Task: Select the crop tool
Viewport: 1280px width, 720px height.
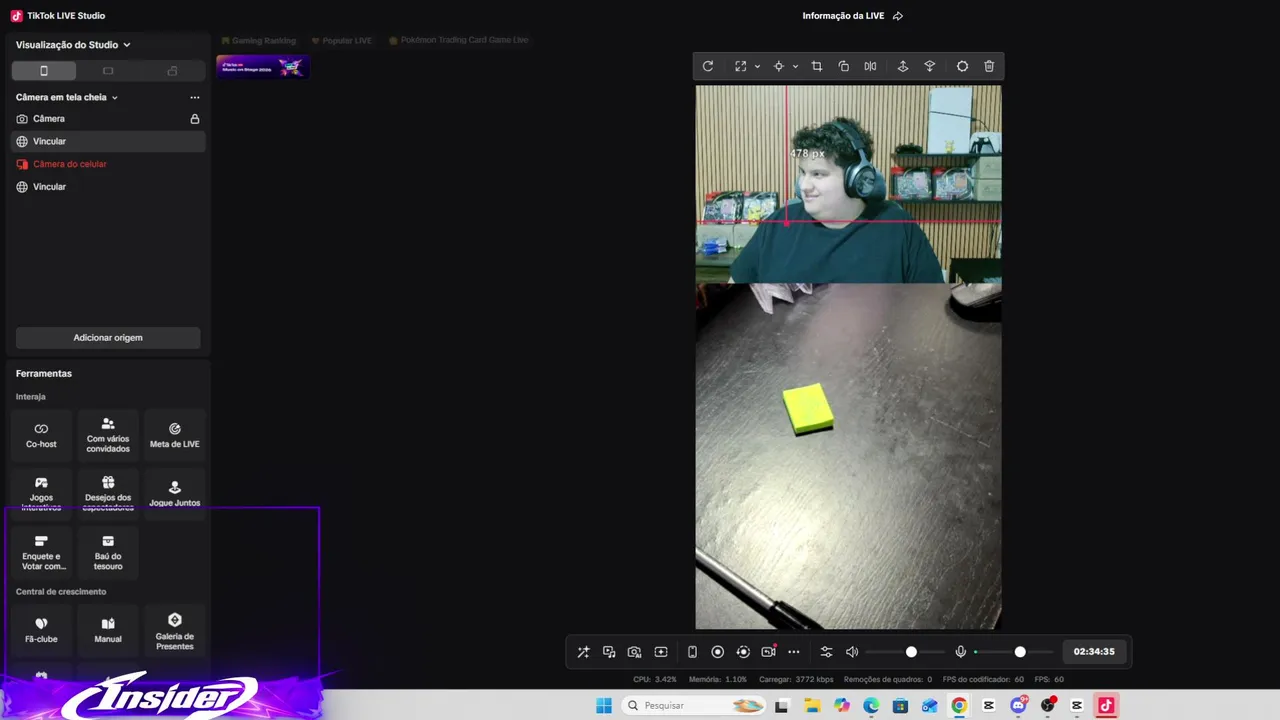Action: click(x=817, y=66)
